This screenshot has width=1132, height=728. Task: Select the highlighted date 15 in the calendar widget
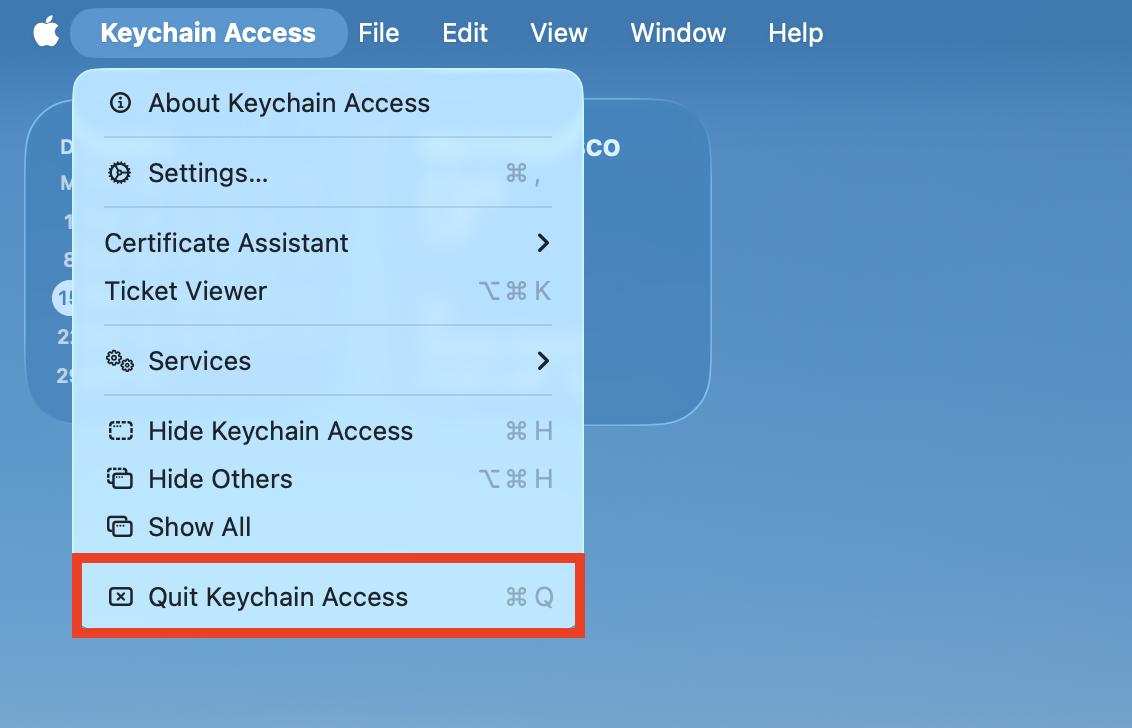point(65,297)
